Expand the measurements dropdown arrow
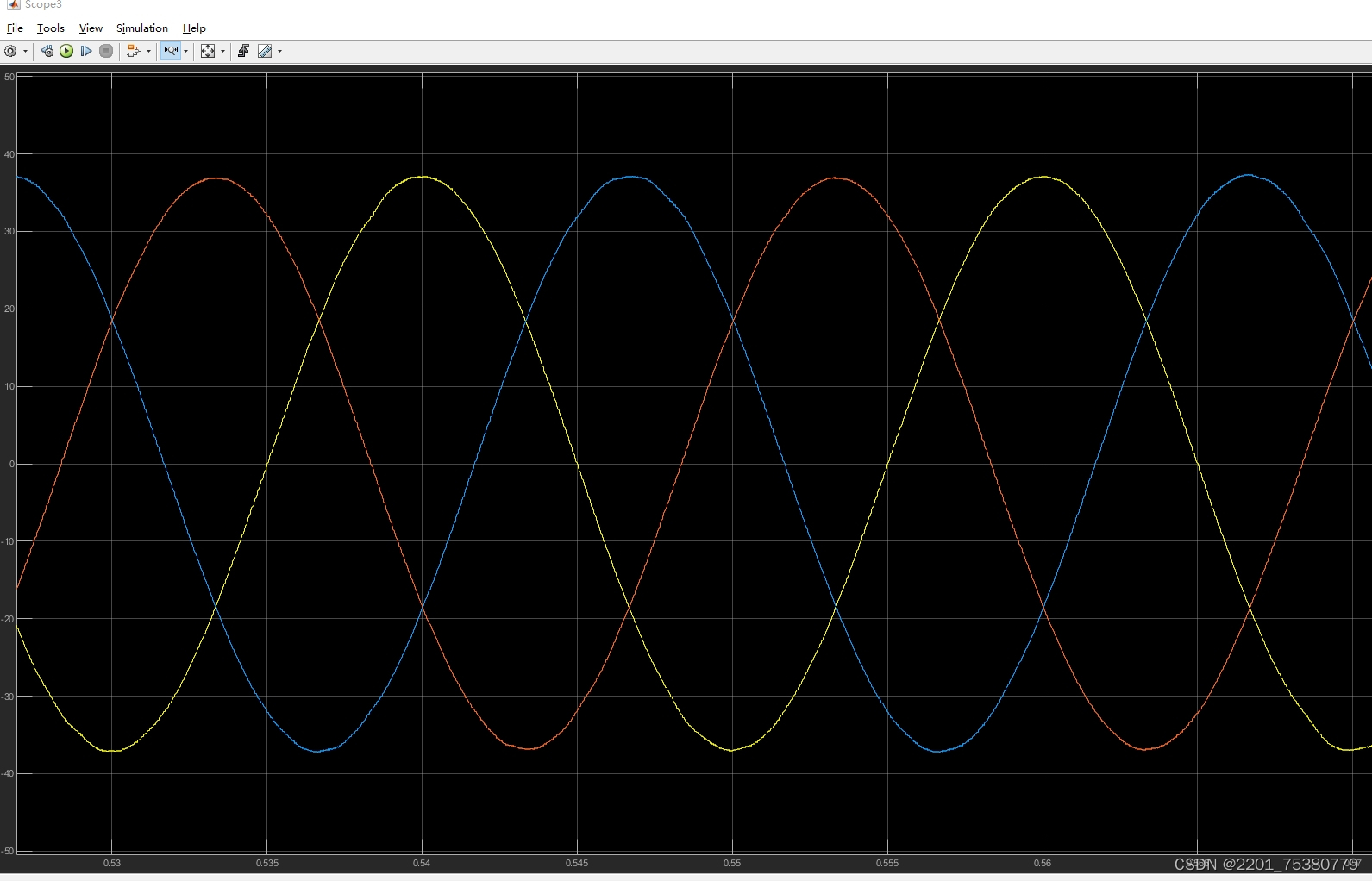This screenshot has height=881, width=1372. point(279,52)
